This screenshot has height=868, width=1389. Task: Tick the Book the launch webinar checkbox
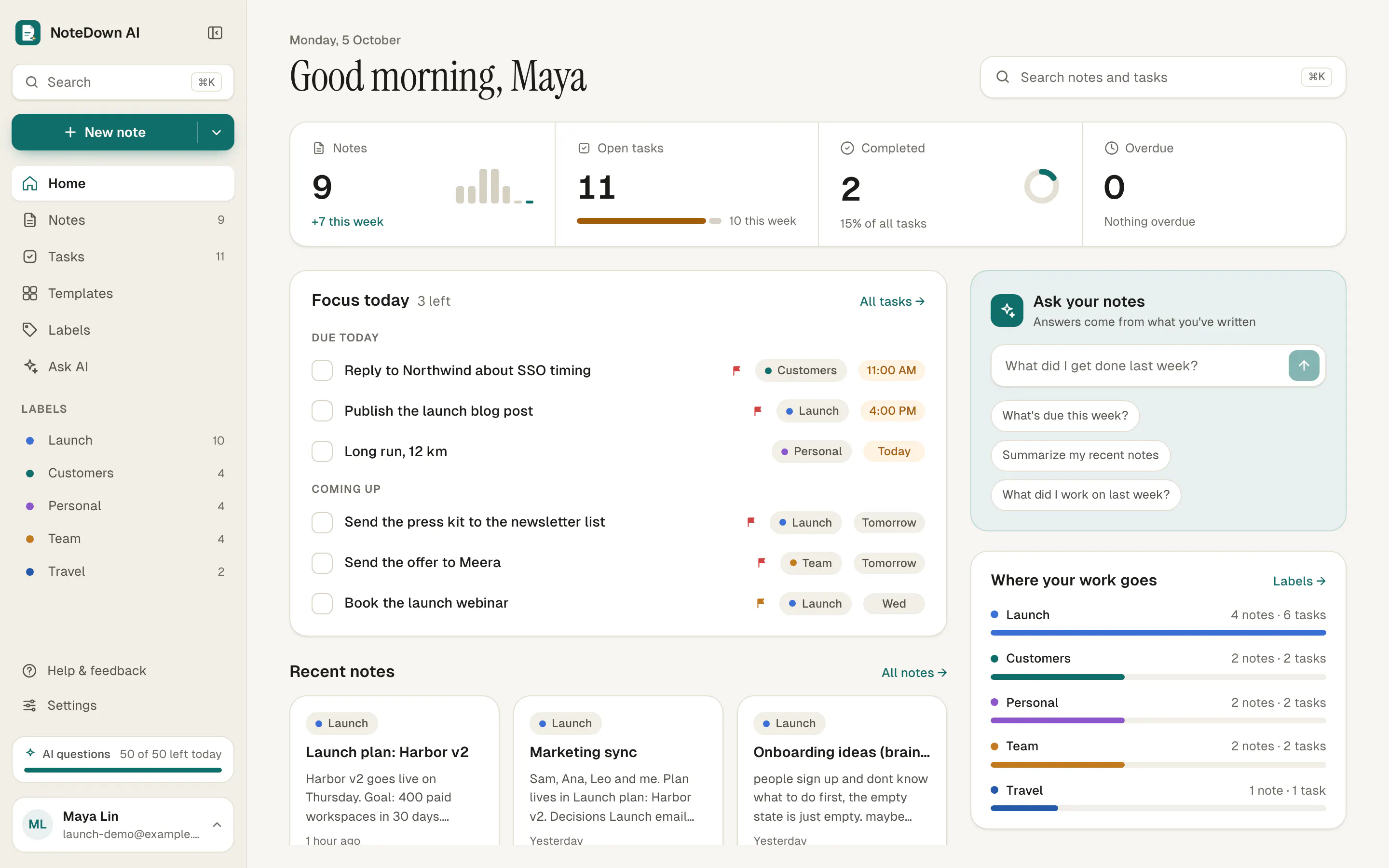click(322, 603)
